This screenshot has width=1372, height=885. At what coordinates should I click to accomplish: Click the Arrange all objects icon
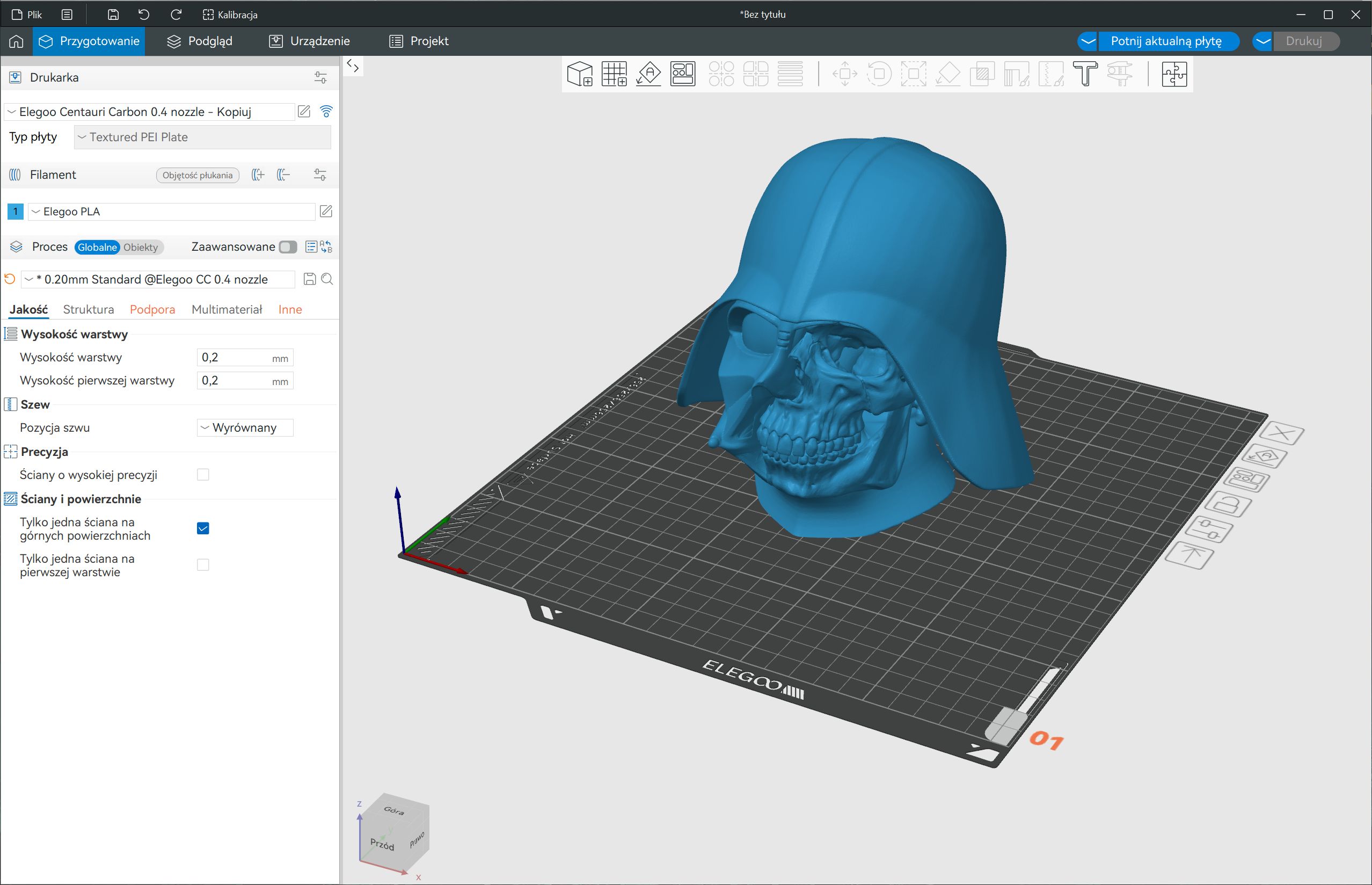(x=683, y=74)
